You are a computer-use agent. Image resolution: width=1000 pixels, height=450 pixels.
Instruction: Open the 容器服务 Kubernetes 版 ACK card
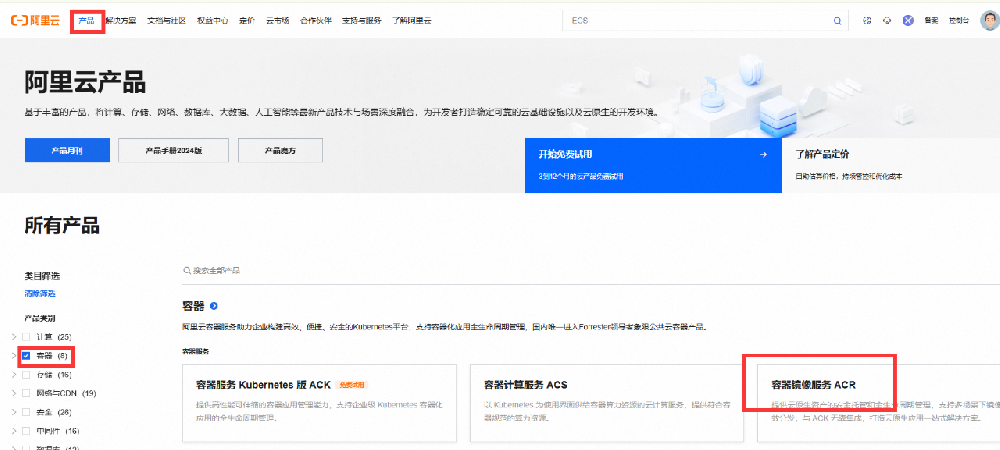tap(320, 403)
